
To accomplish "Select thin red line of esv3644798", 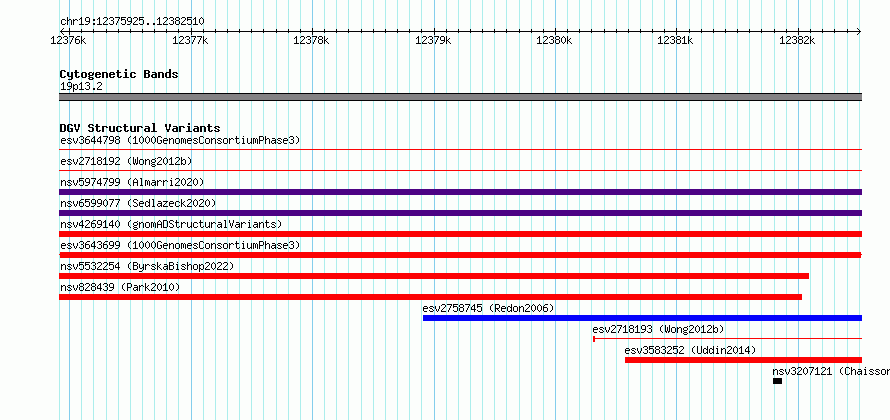I will pos(460,149).
